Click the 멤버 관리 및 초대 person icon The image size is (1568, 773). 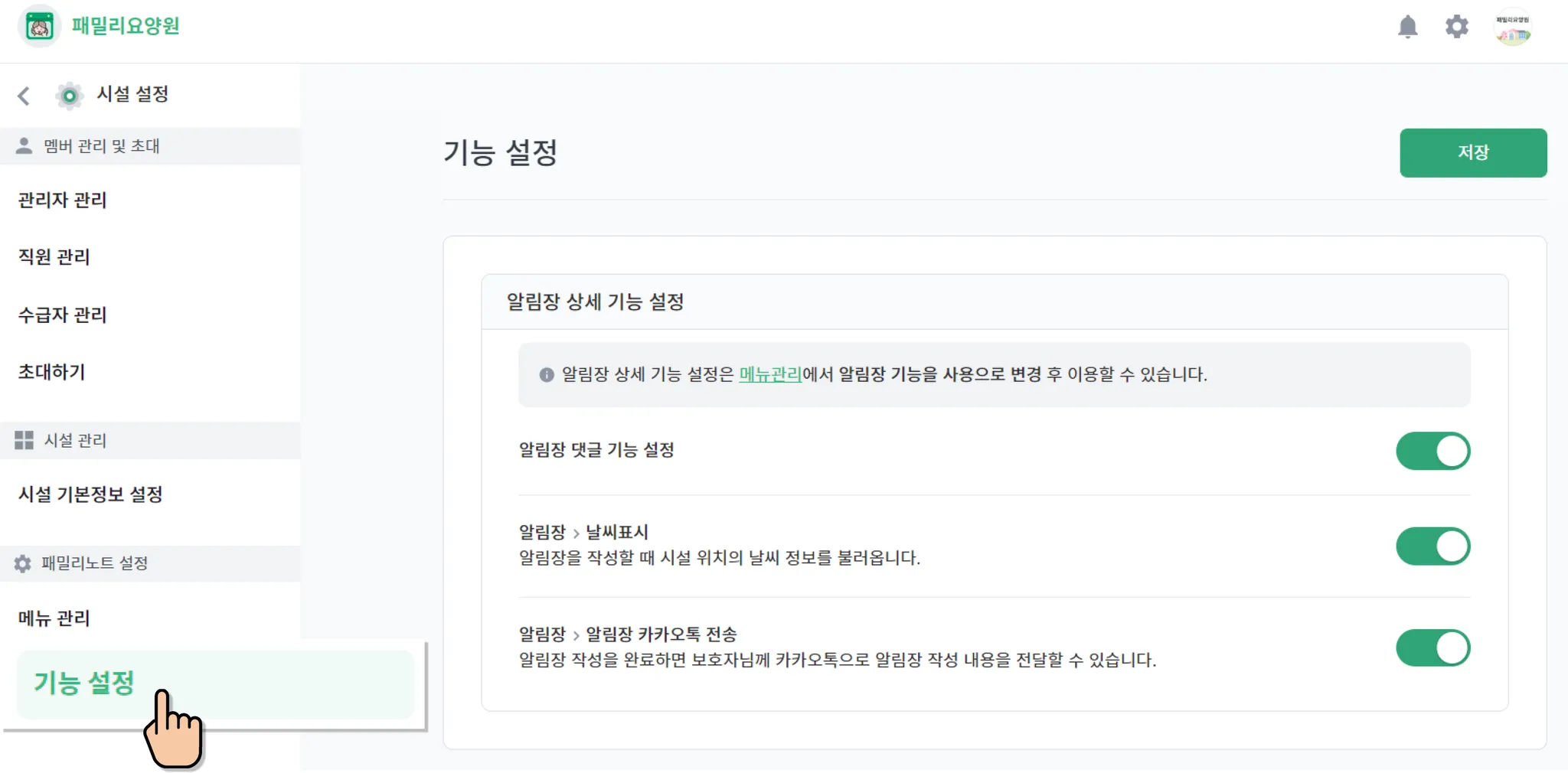[24, 145]
